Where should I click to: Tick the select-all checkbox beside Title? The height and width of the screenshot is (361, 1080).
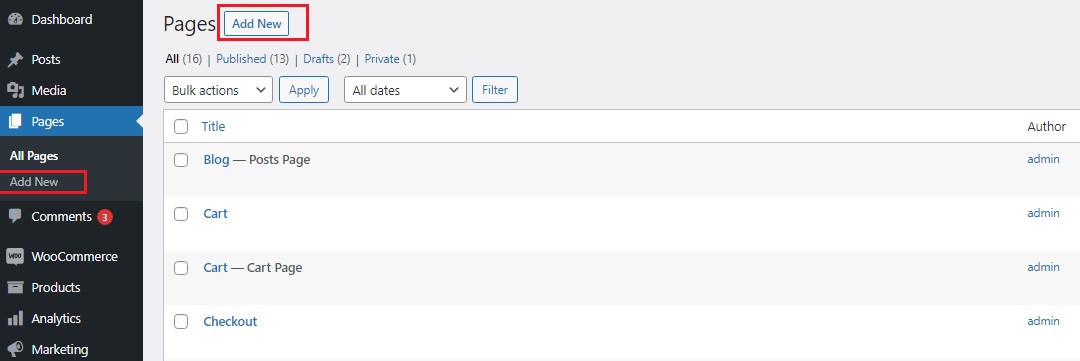181,127
